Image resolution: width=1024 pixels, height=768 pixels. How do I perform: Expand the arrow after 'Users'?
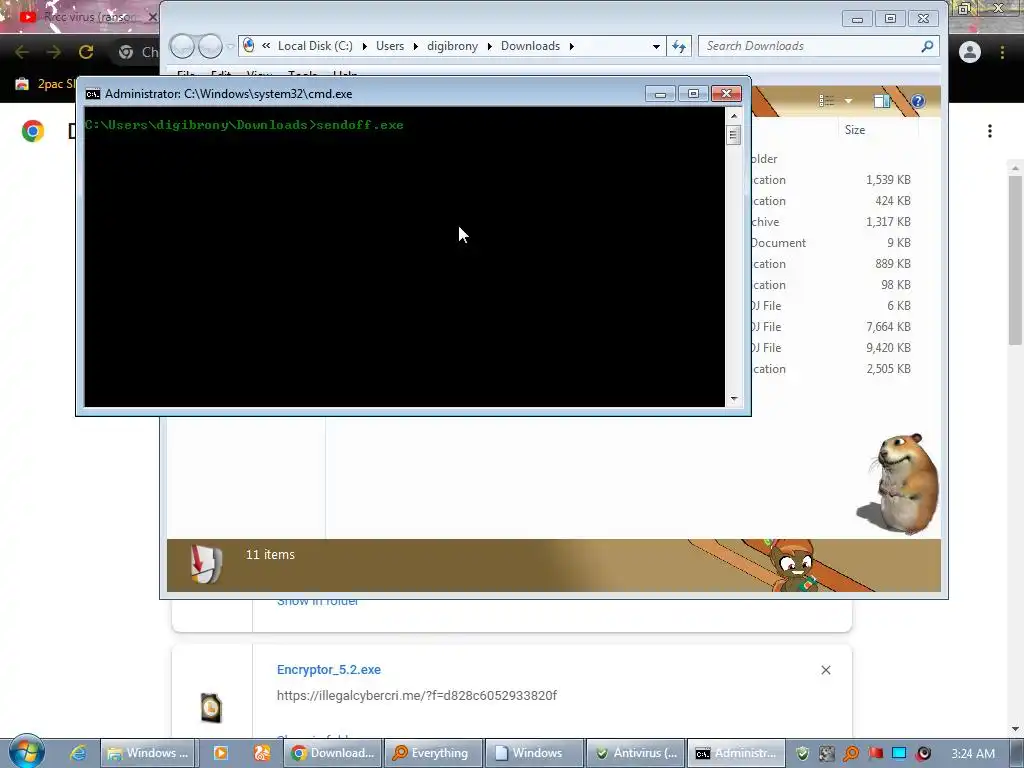pyautogui.click(x=416, y=46)
